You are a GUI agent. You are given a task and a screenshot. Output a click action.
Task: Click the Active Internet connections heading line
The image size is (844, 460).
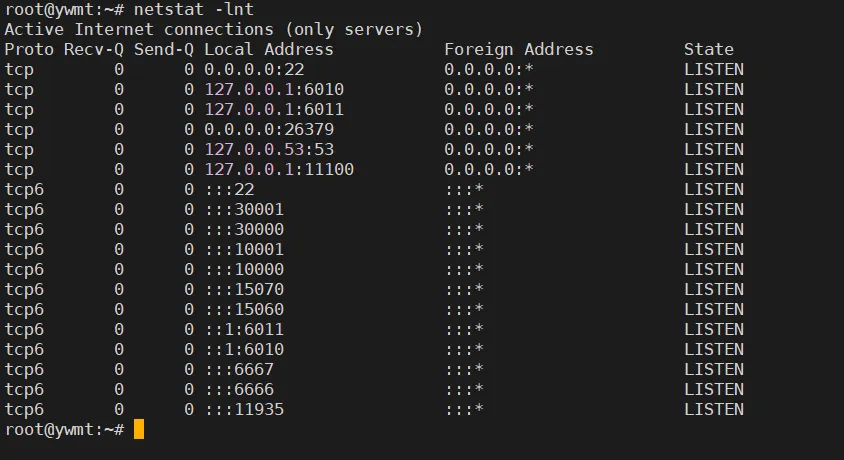pyautogui.click(x=214, y=30)
